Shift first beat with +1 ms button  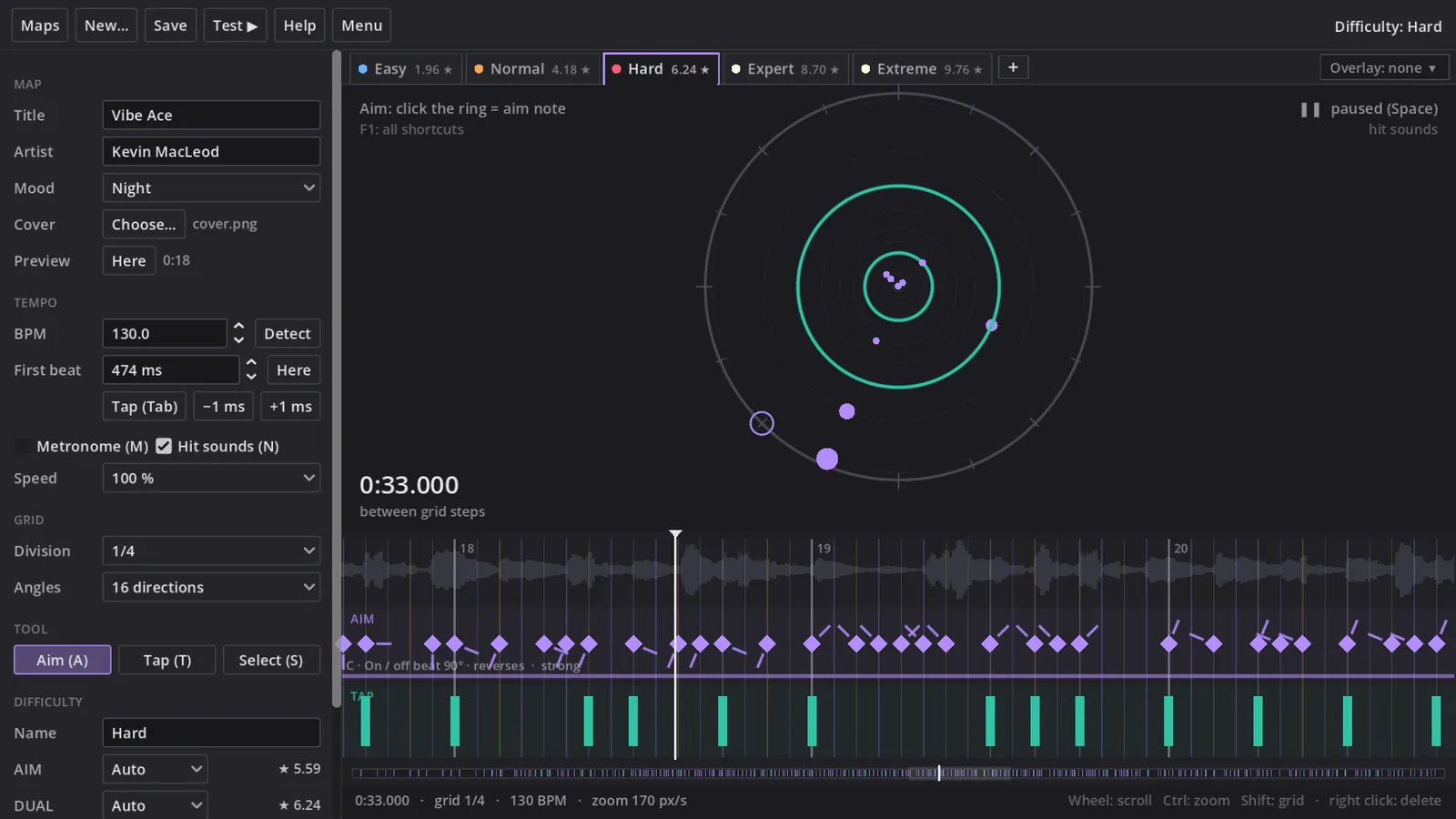pos(290,406)
